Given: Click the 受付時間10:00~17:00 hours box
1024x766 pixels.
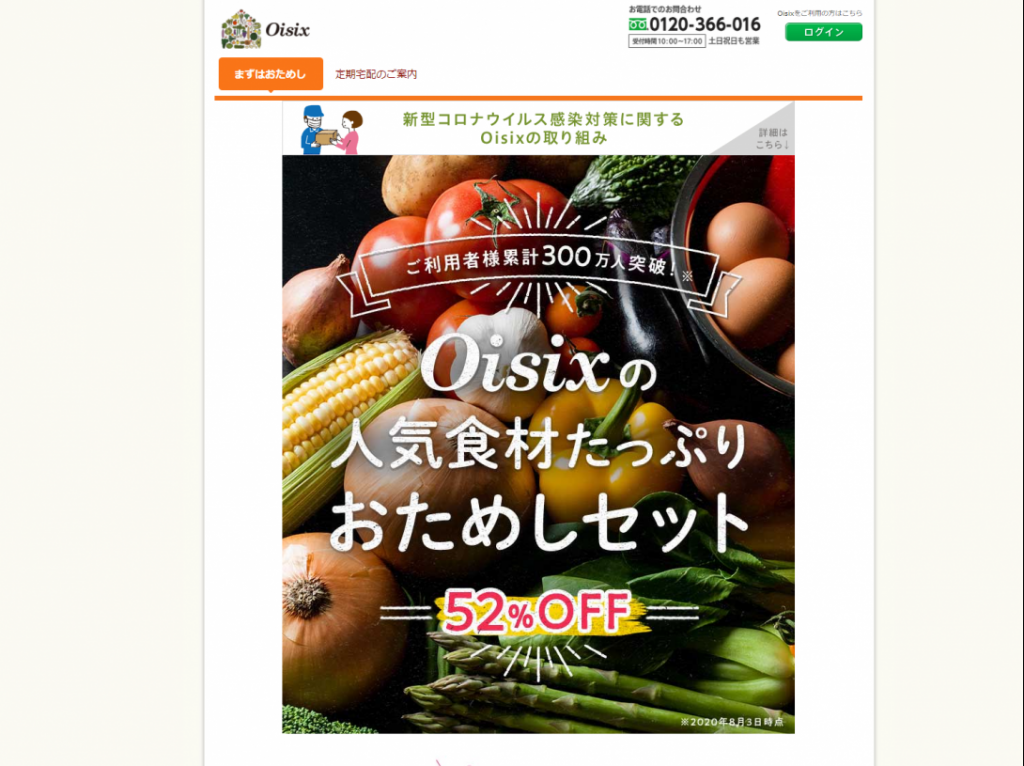Looking at the screenshot, I should [667, 41].
